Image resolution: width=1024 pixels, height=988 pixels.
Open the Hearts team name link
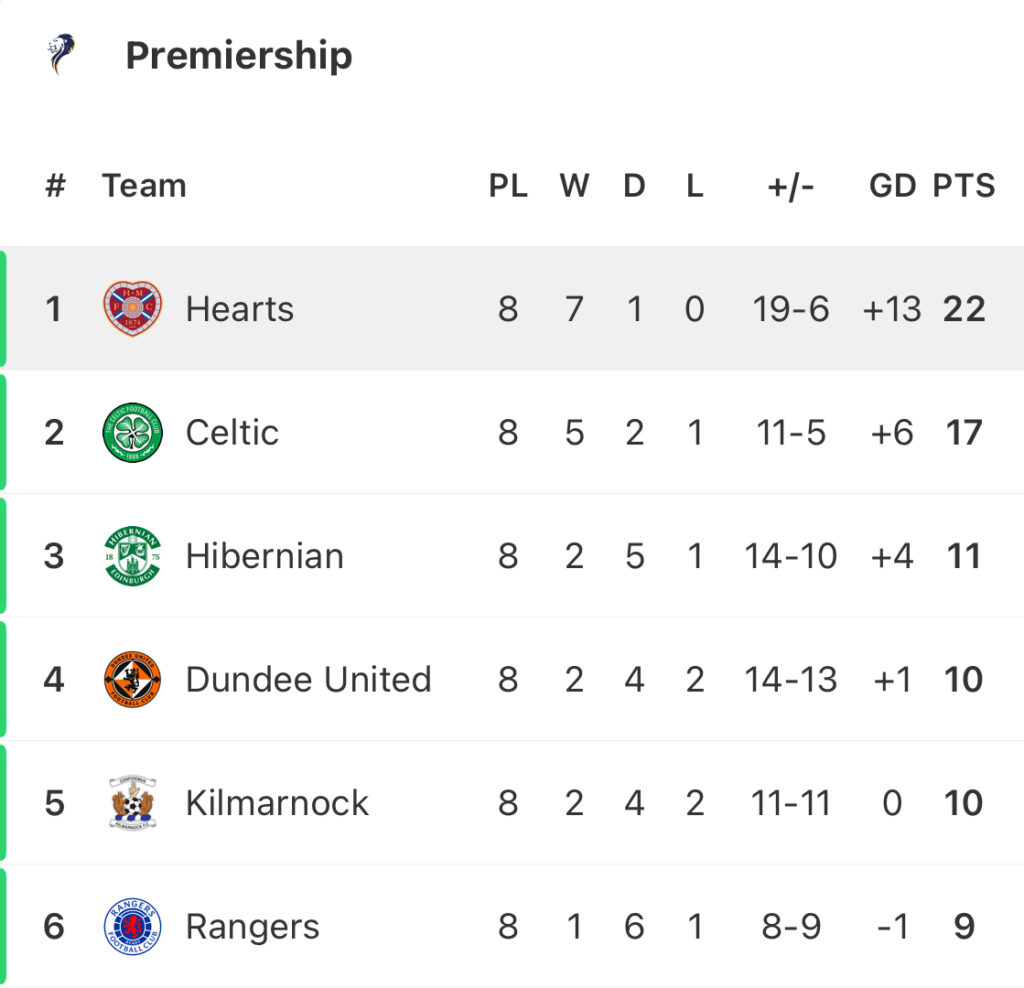click(x=240, y=310)
